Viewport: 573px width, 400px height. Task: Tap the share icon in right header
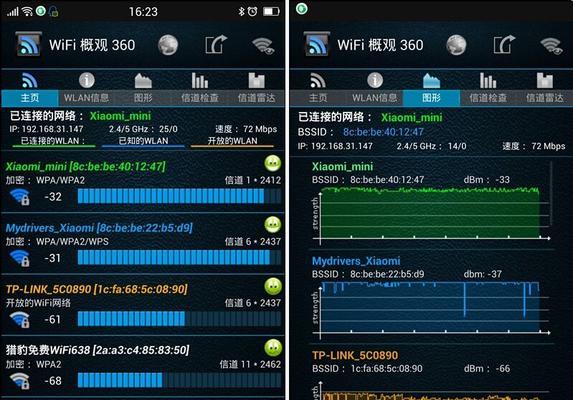504,45
